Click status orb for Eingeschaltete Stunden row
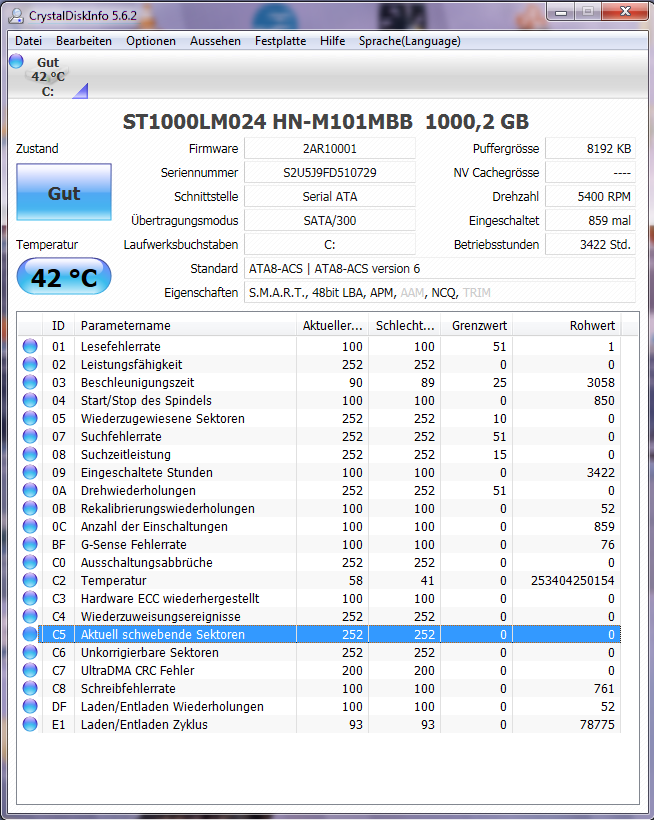 click(30, 472)
